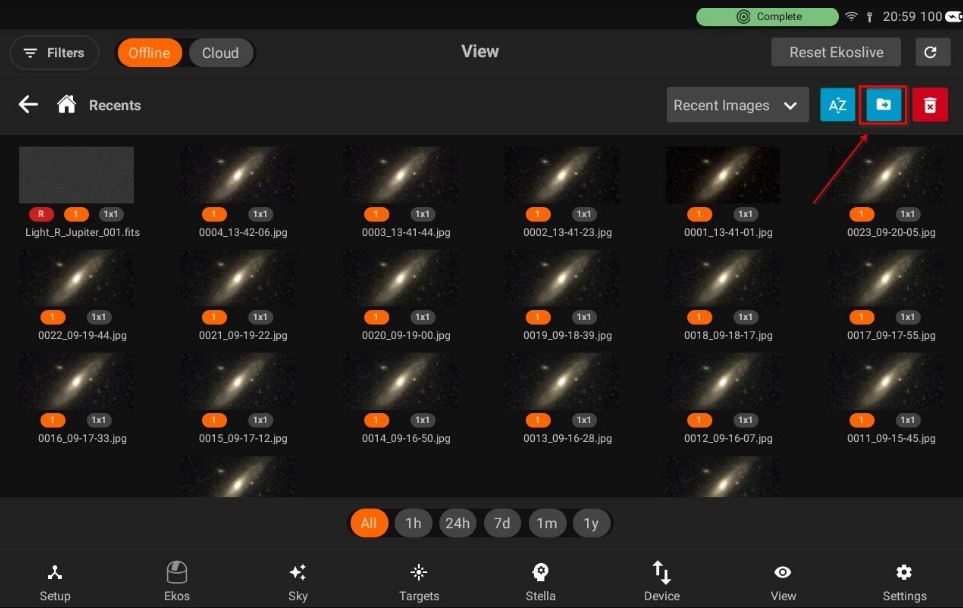Click 1x1 binning badge under Light_R_Jupiter_001.fits
Viewport: 963px width, 608px height.
pyautogui.click(x=111, y=214)
